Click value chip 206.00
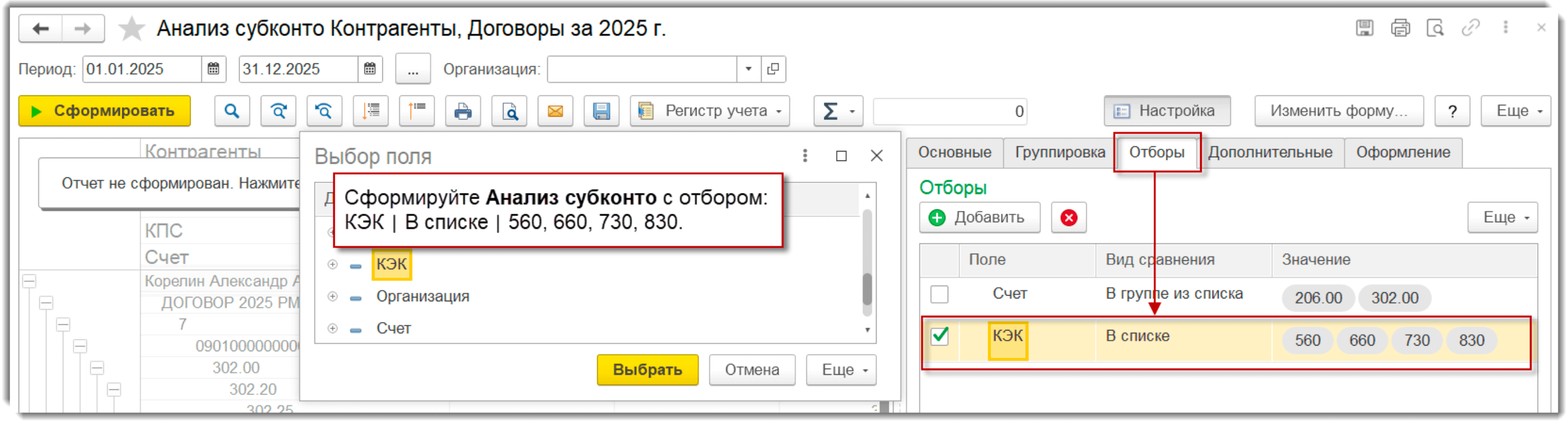Screen dimensions: 1568x423 (1318, 298)
